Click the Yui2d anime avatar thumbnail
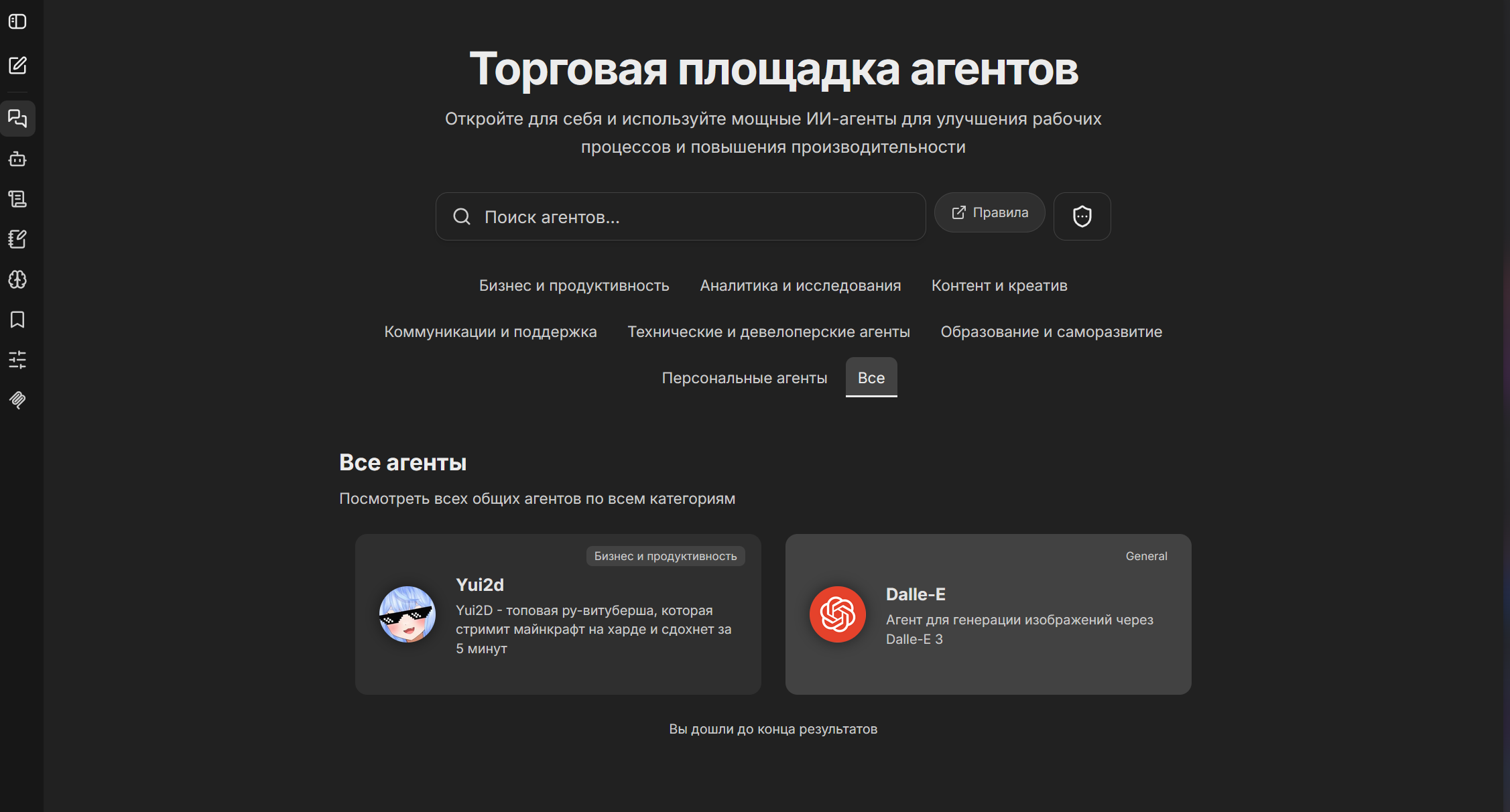 click(x=407, y=614)
